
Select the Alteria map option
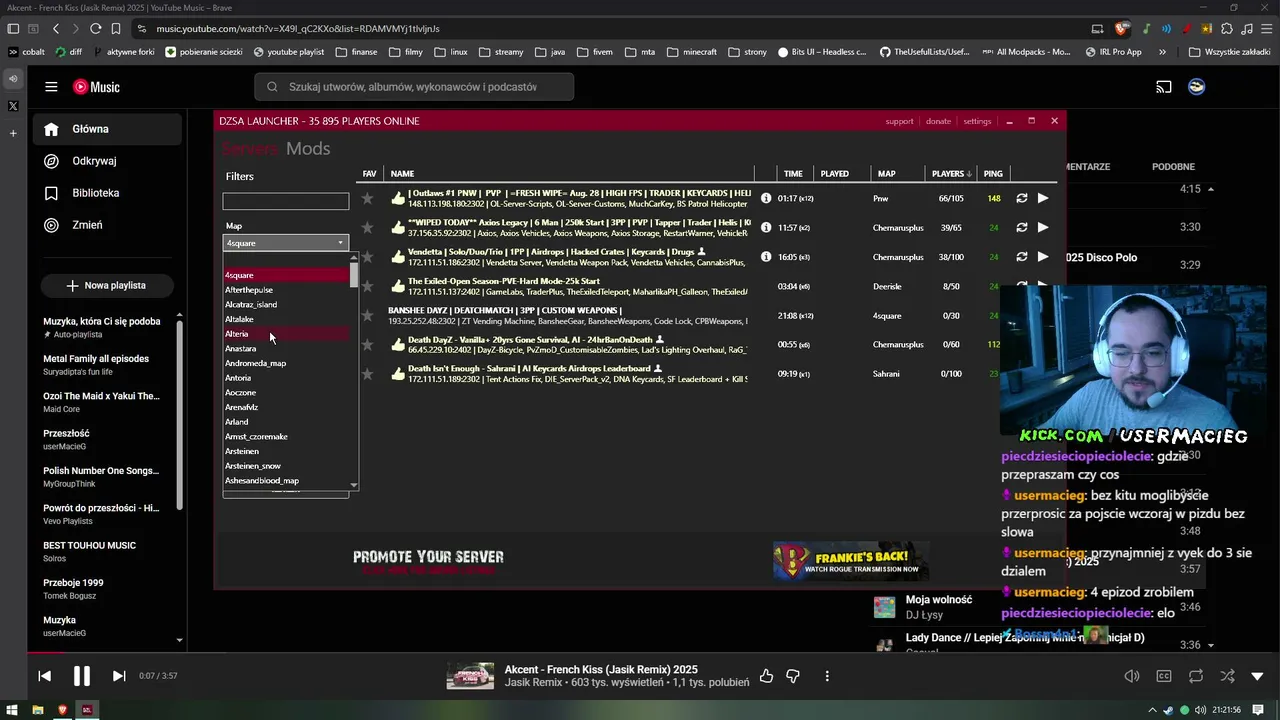237,334
